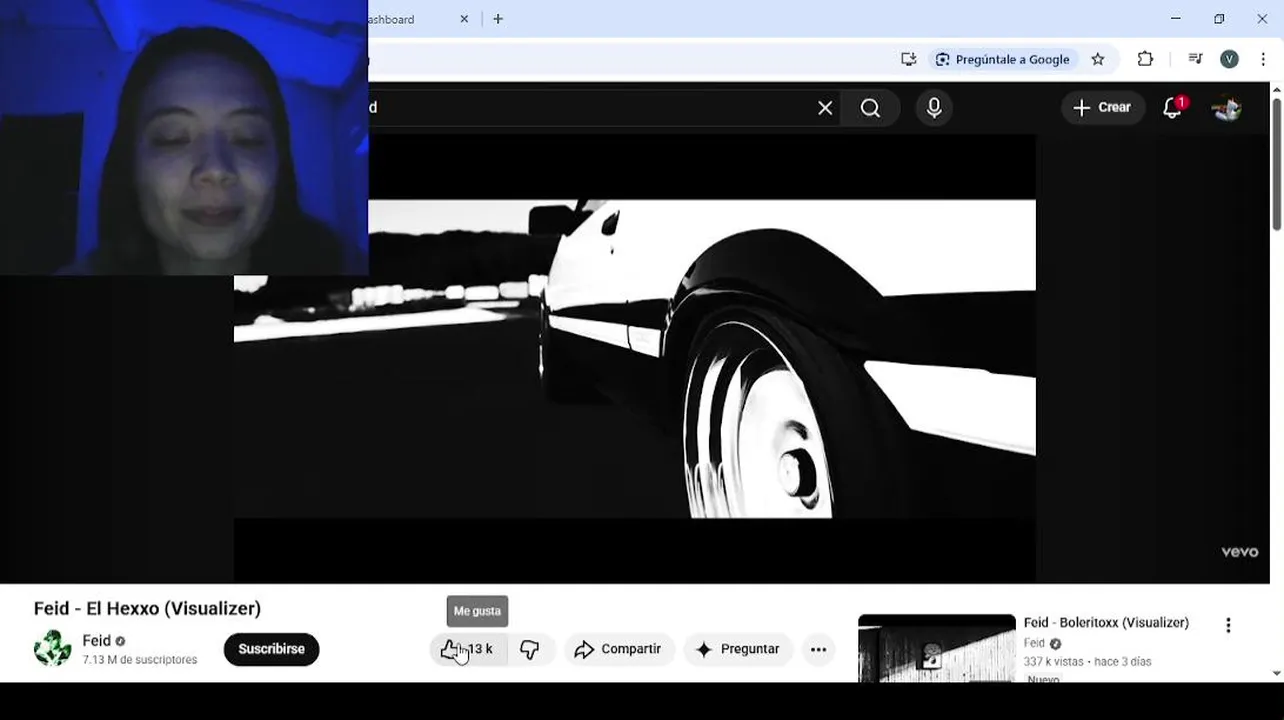Open a new browser tab
Screen dimensions: 1284x720
(x=498, y=19)
